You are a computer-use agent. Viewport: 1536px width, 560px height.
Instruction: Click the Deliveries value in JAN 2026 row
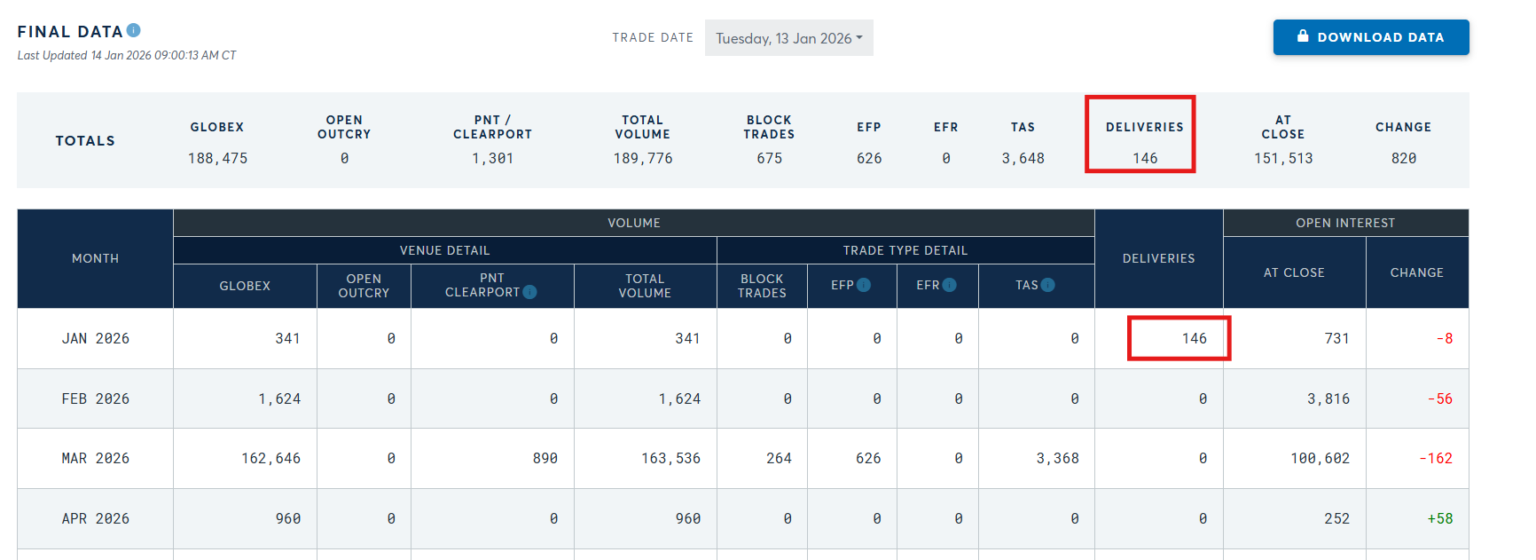[1194, 338]
